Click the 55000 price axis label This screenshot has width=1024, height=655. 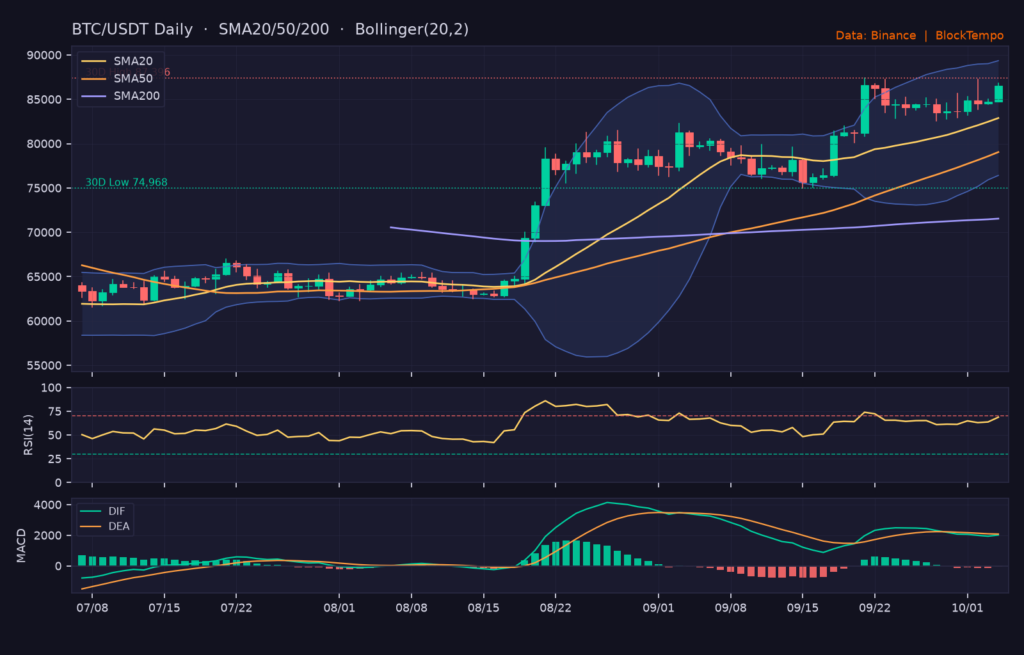tap(44, 366)
